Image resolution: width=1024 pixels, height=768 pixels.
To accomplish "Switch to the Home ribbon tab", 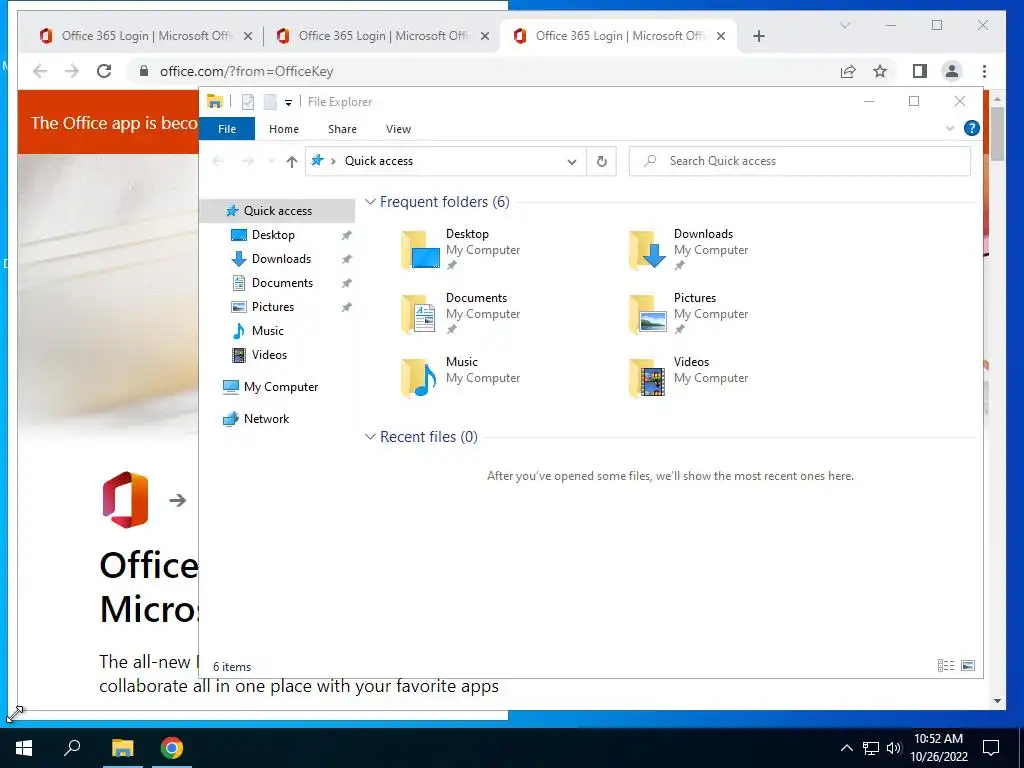I will (x=283, y=129).
